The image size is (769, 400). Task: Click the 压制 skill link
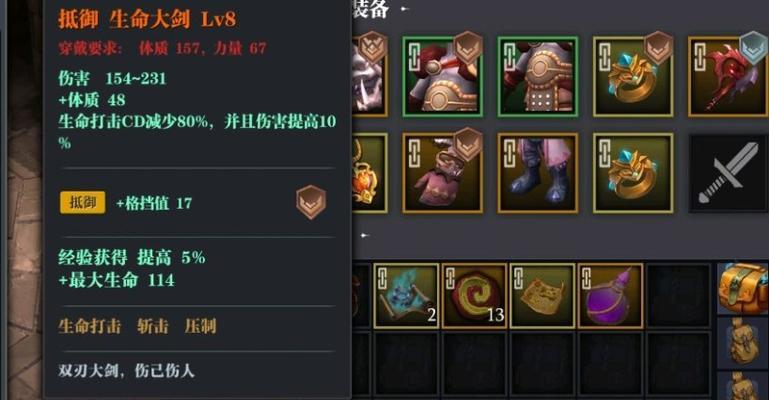201,326
